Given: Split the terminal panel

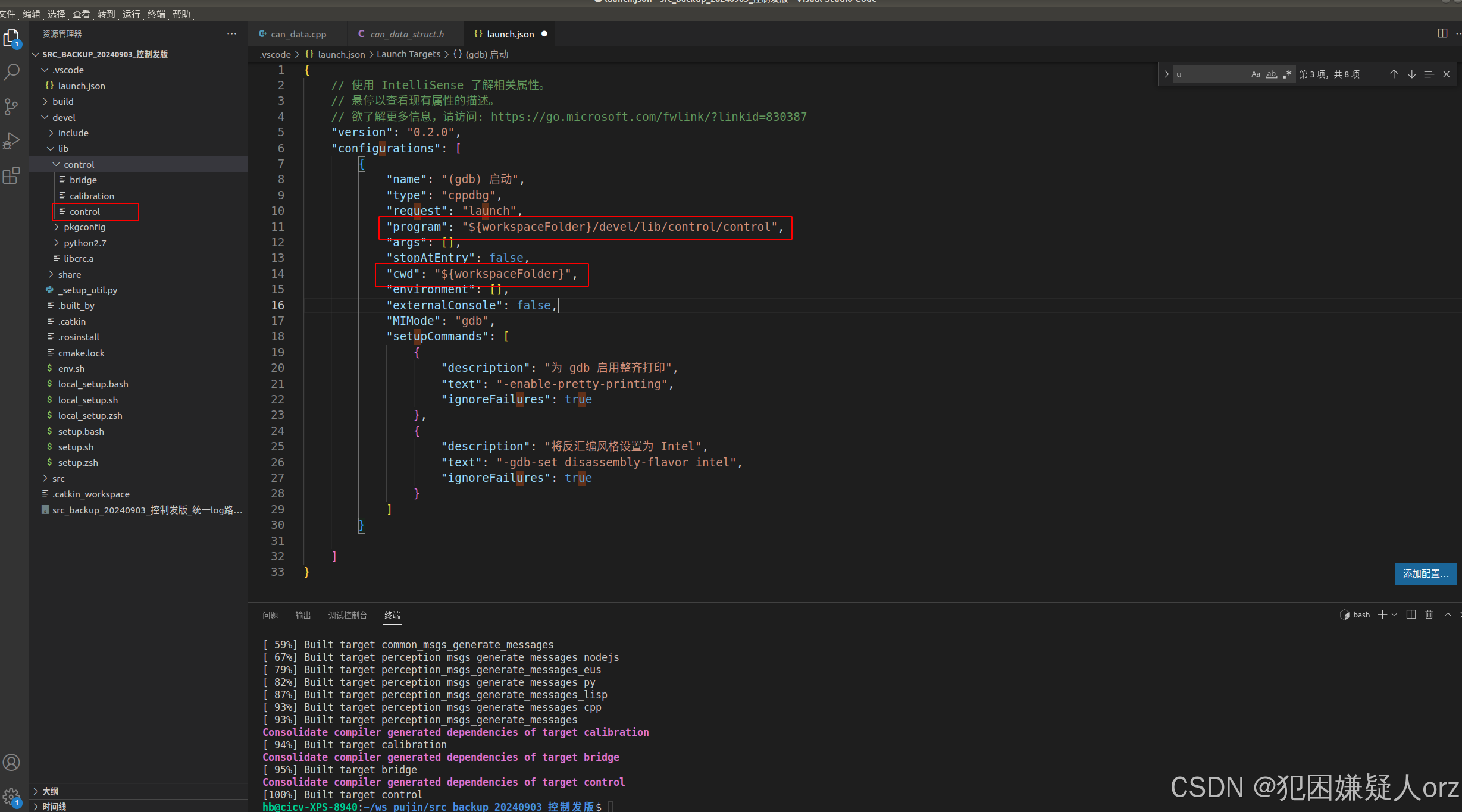Looking at the screenshot, I should (x=1411, y=615).
